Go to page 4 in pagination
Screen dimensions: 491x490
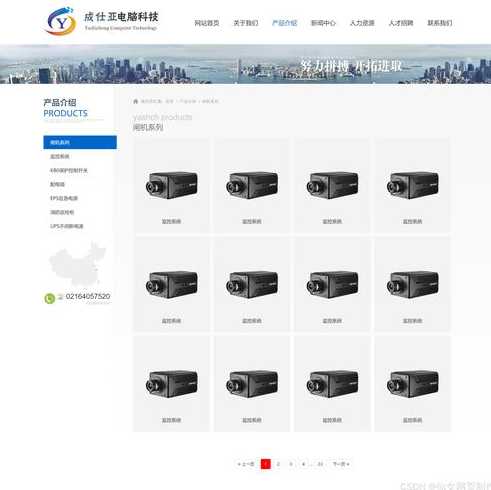tap(303, 464)
